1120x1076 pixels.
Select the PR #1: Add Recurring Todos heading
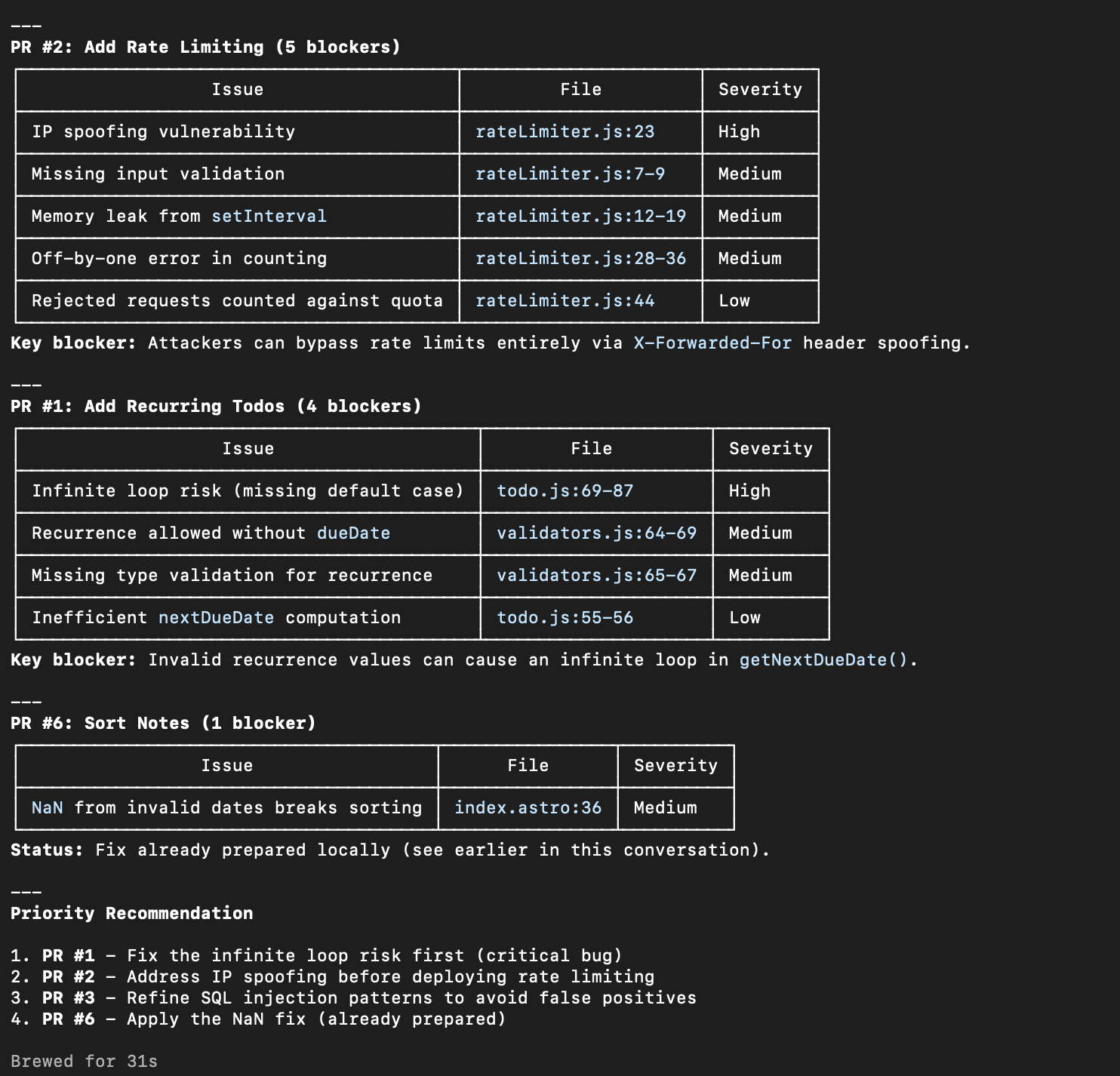[214, 406]
